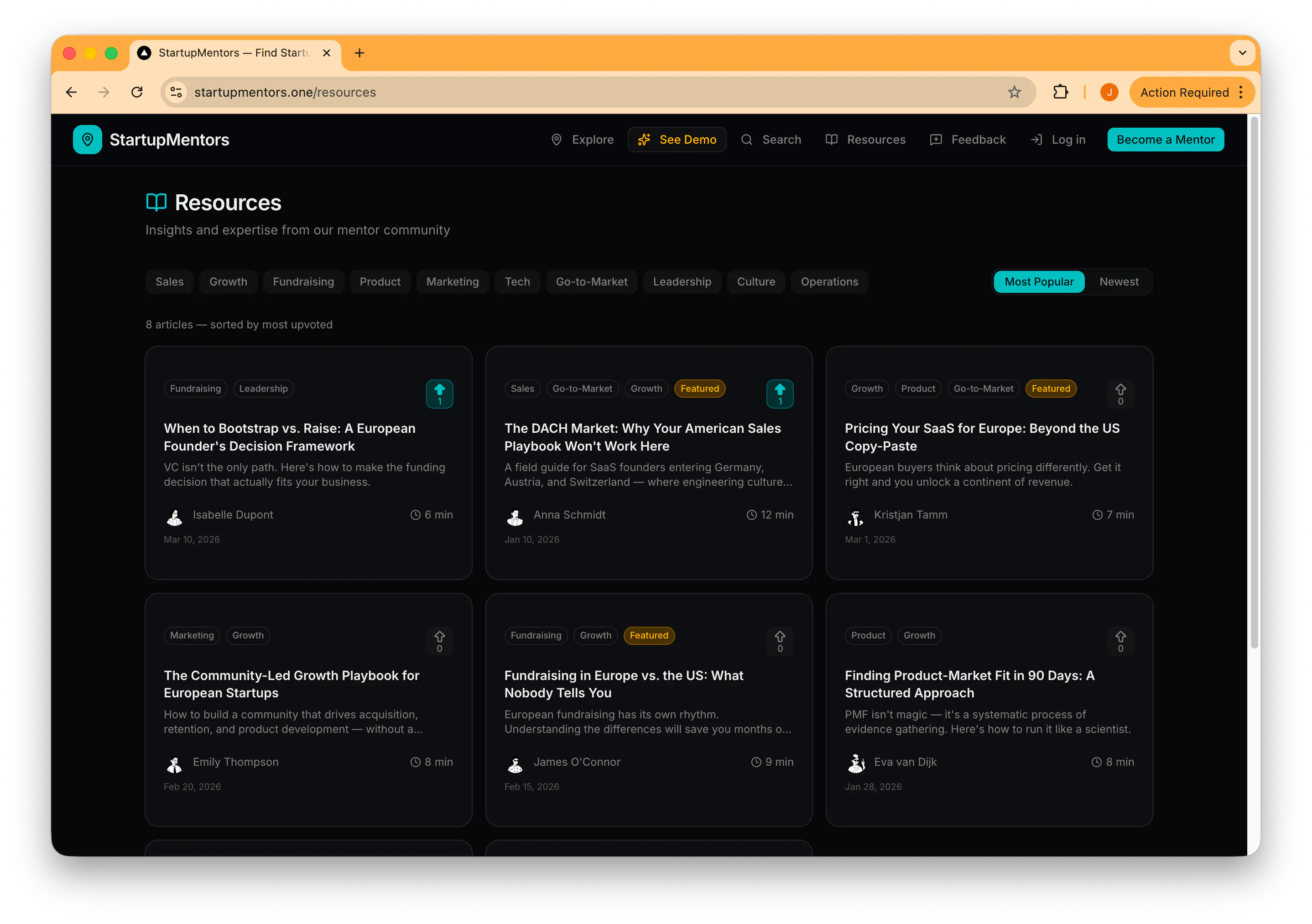This screenshot has width=1312, height=924.
Task: Reload the page with the refresh icon
Action: tap(137, 93)
